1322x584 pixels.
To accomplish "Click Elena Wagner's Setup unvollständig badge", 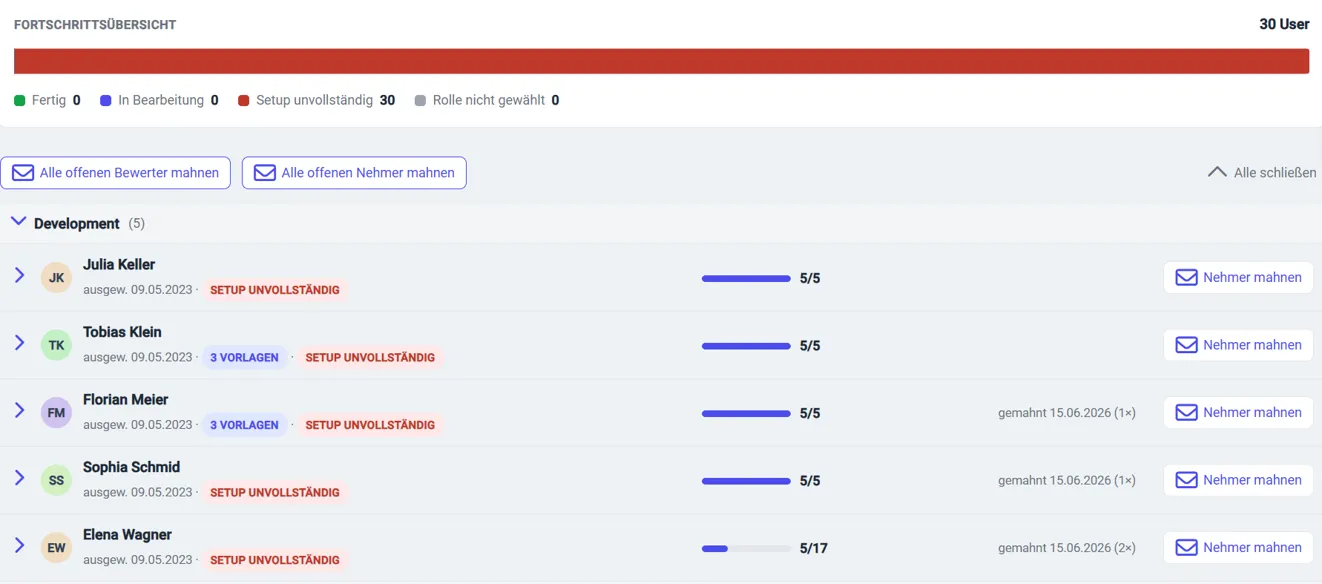I will pos(275,560).
